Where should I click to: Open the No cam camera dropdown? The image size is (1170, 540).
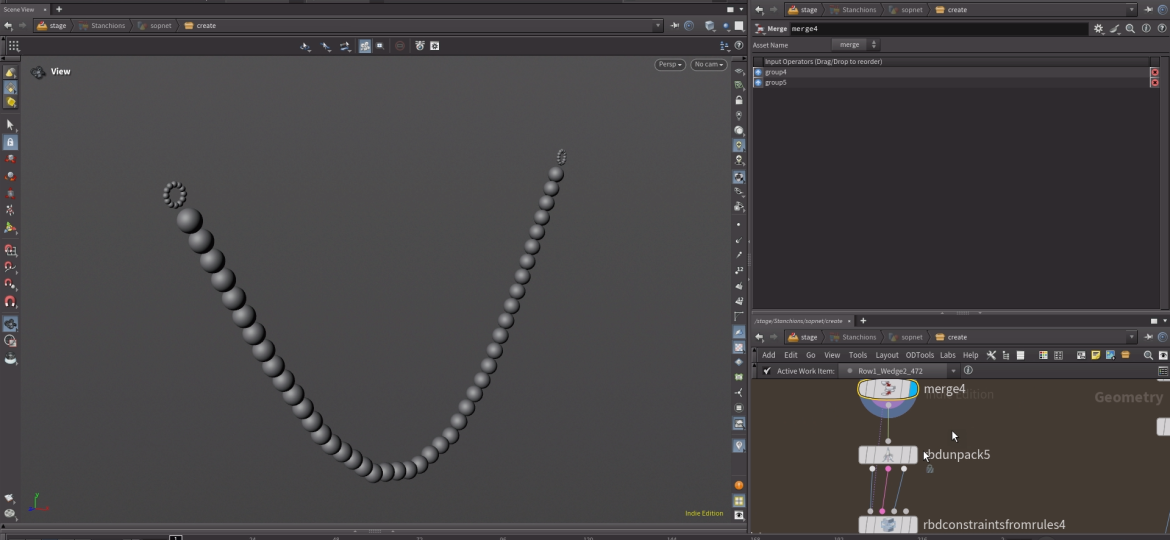(708, 65)
